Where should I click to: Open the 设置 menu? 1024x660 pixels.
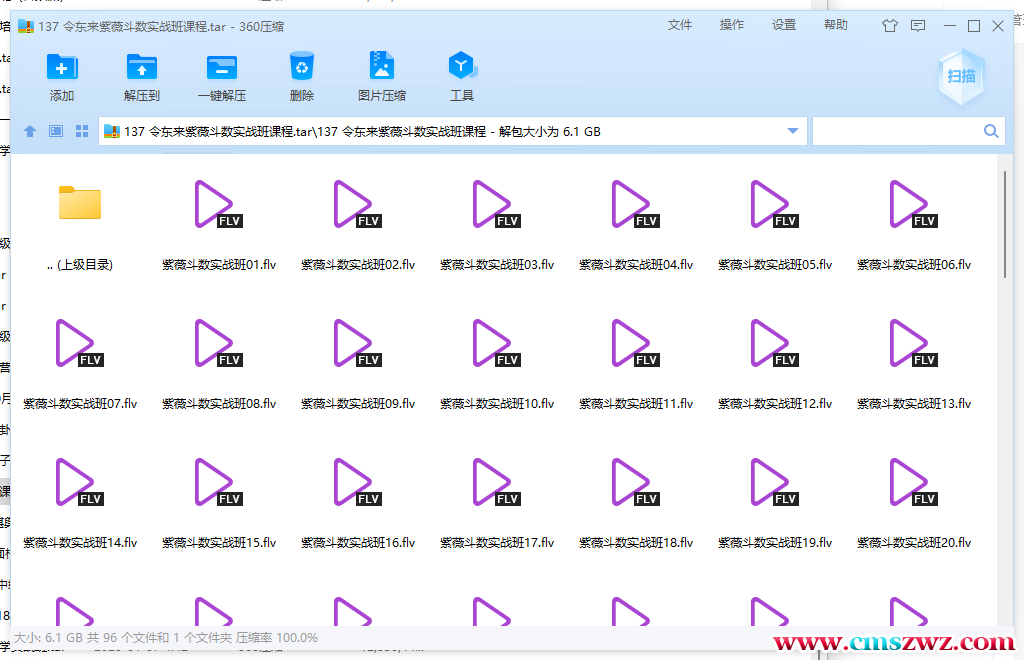tap(784, 25)
